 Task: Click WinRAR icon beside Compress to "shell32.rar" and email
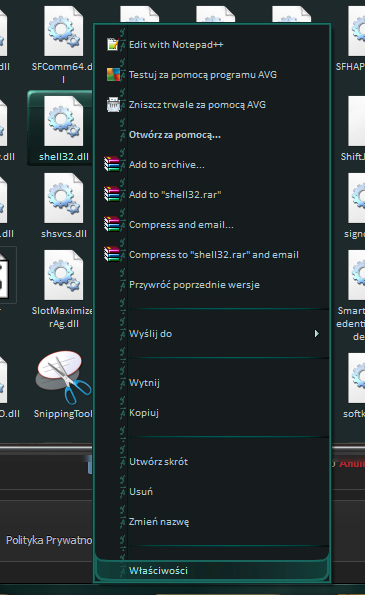(x=112, y=254)
